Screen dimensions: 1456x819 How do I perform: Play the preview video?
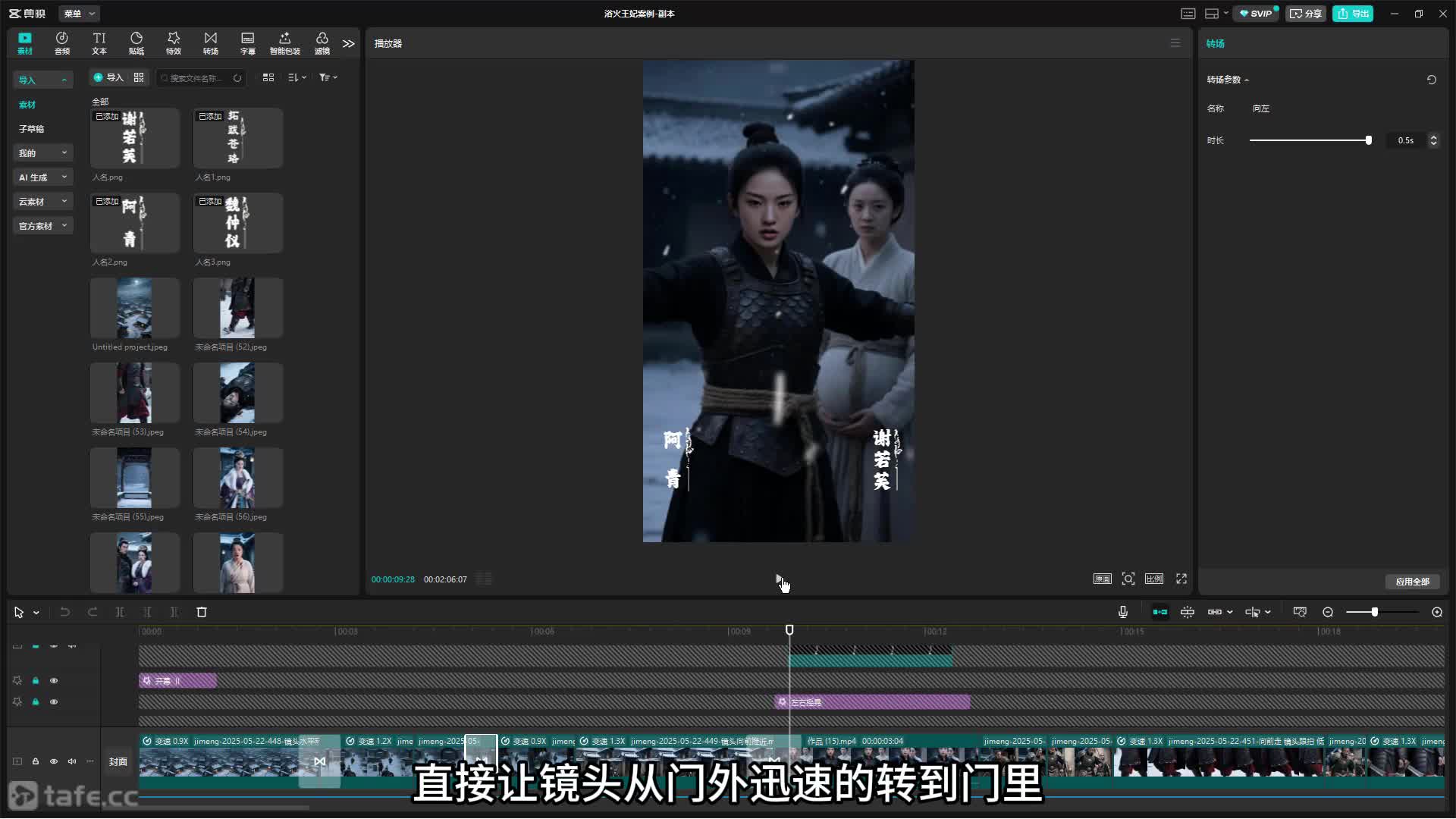tap(779, 579)
